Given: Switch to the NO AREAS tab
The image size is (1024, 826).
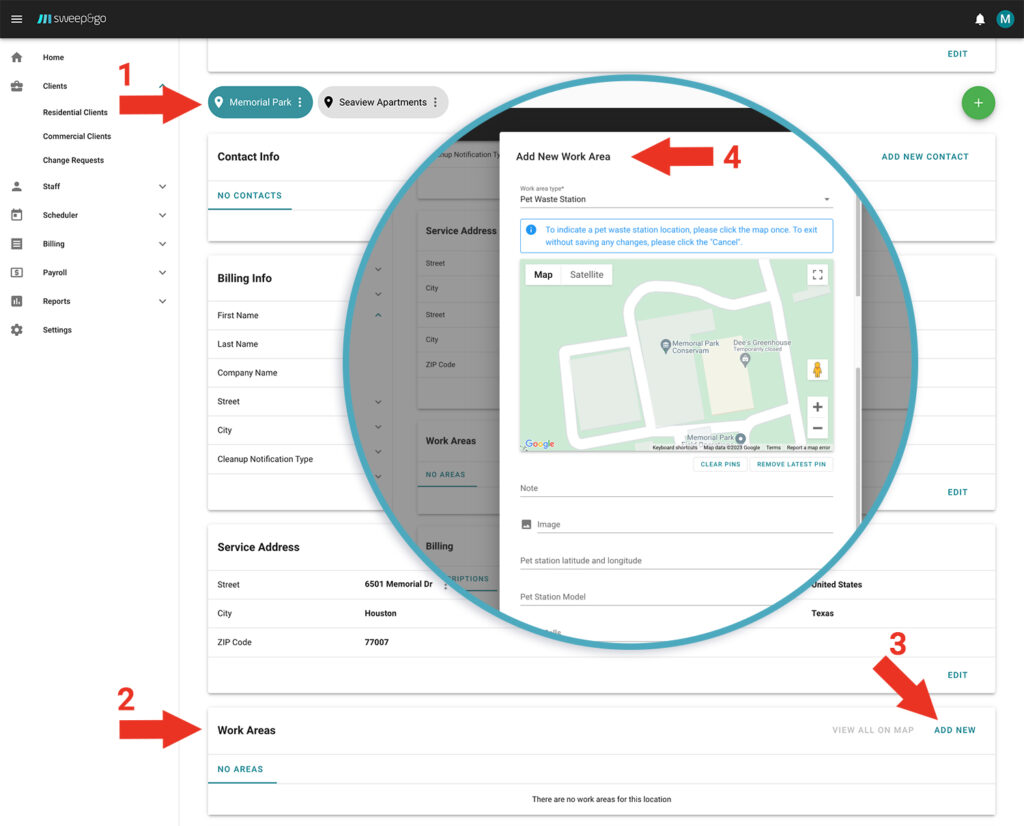Looking at the screenshot, I should (241, 769).
